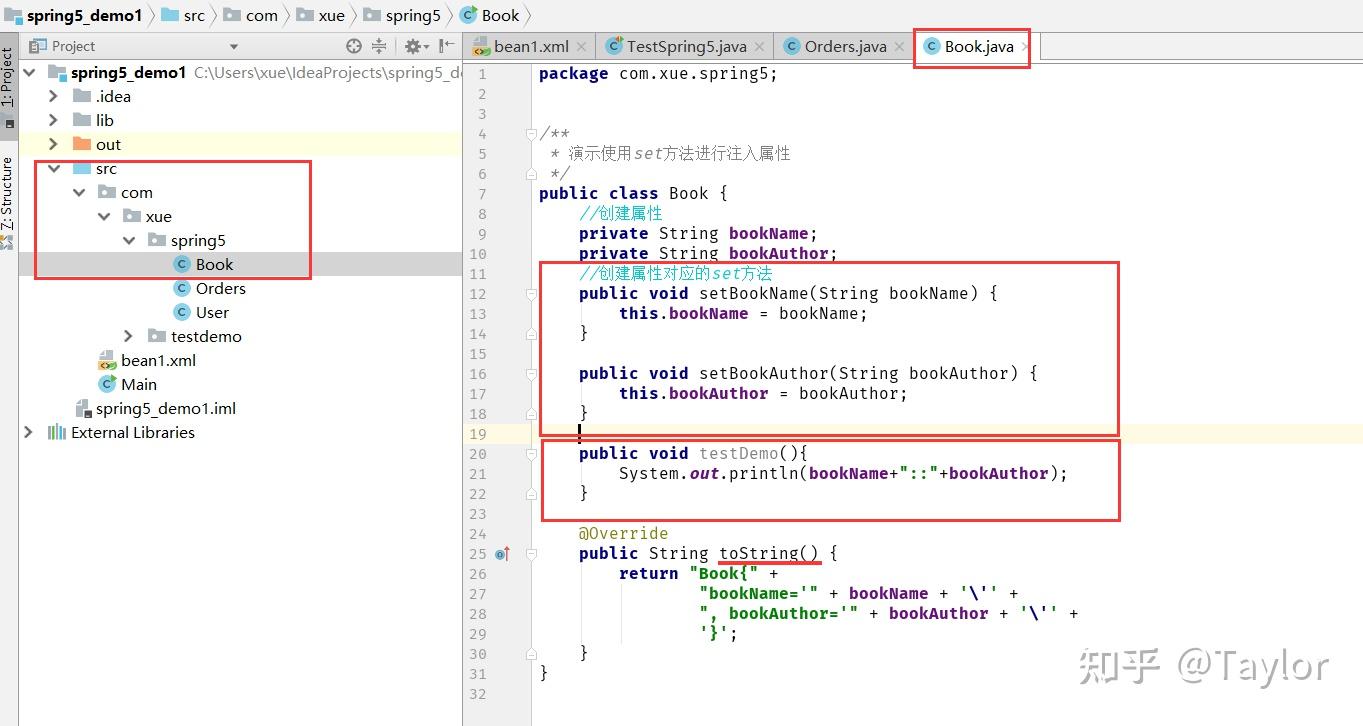Click the testDemo method name
Viewport: 1363px width, 726px height.
738,453
